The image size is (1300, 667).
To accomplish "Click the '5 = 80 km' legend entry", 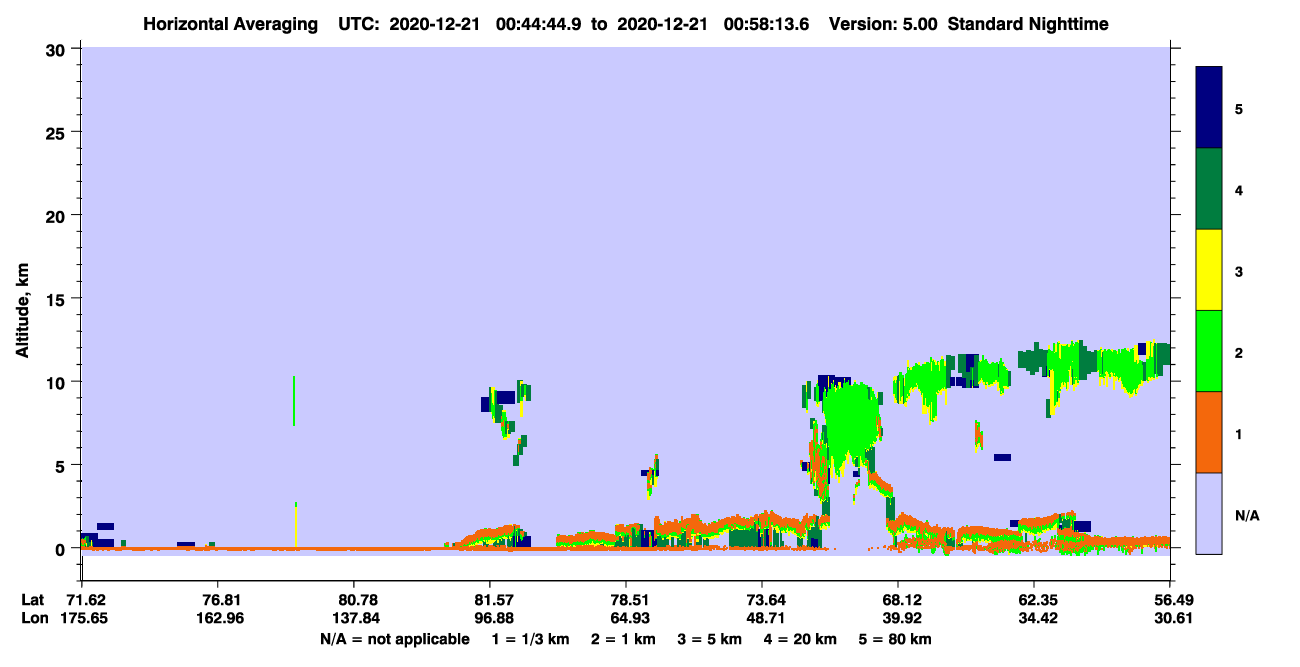I will [x=894, y=639].
